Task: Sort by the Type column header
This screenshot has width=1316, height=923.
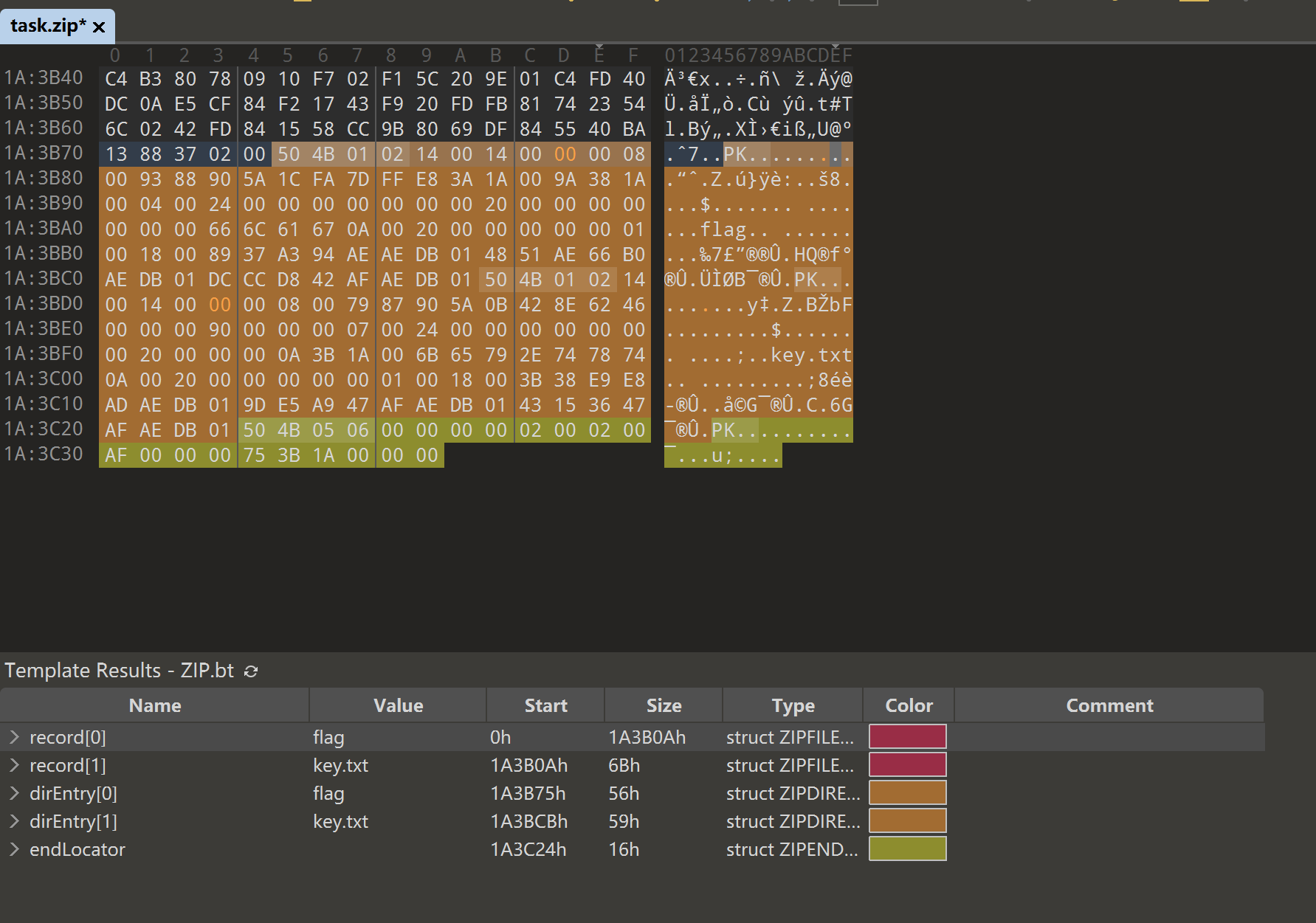Action: coord(793,705)
